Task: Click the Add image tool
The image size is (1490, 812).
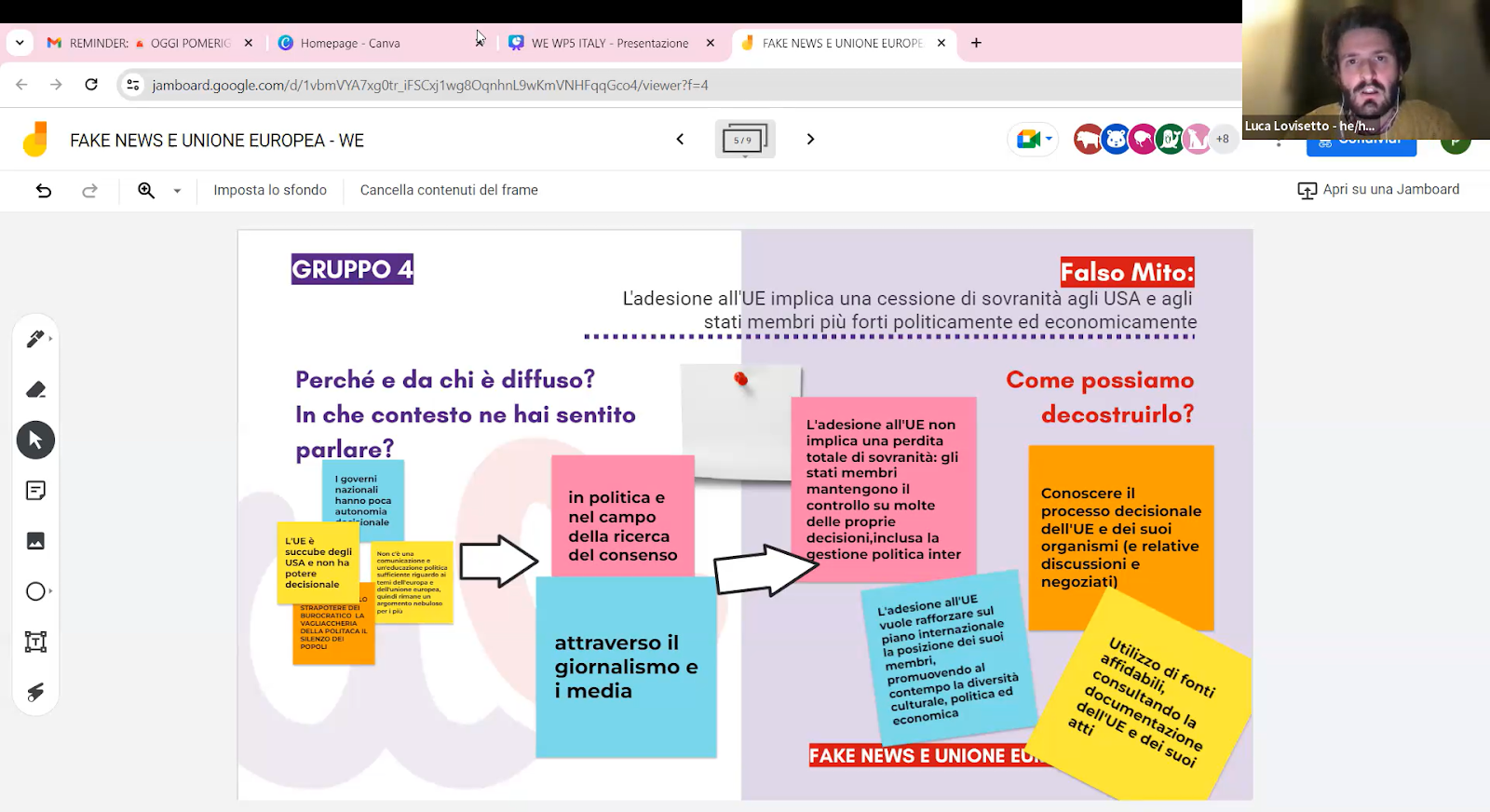Action: [x=35, y=541]
